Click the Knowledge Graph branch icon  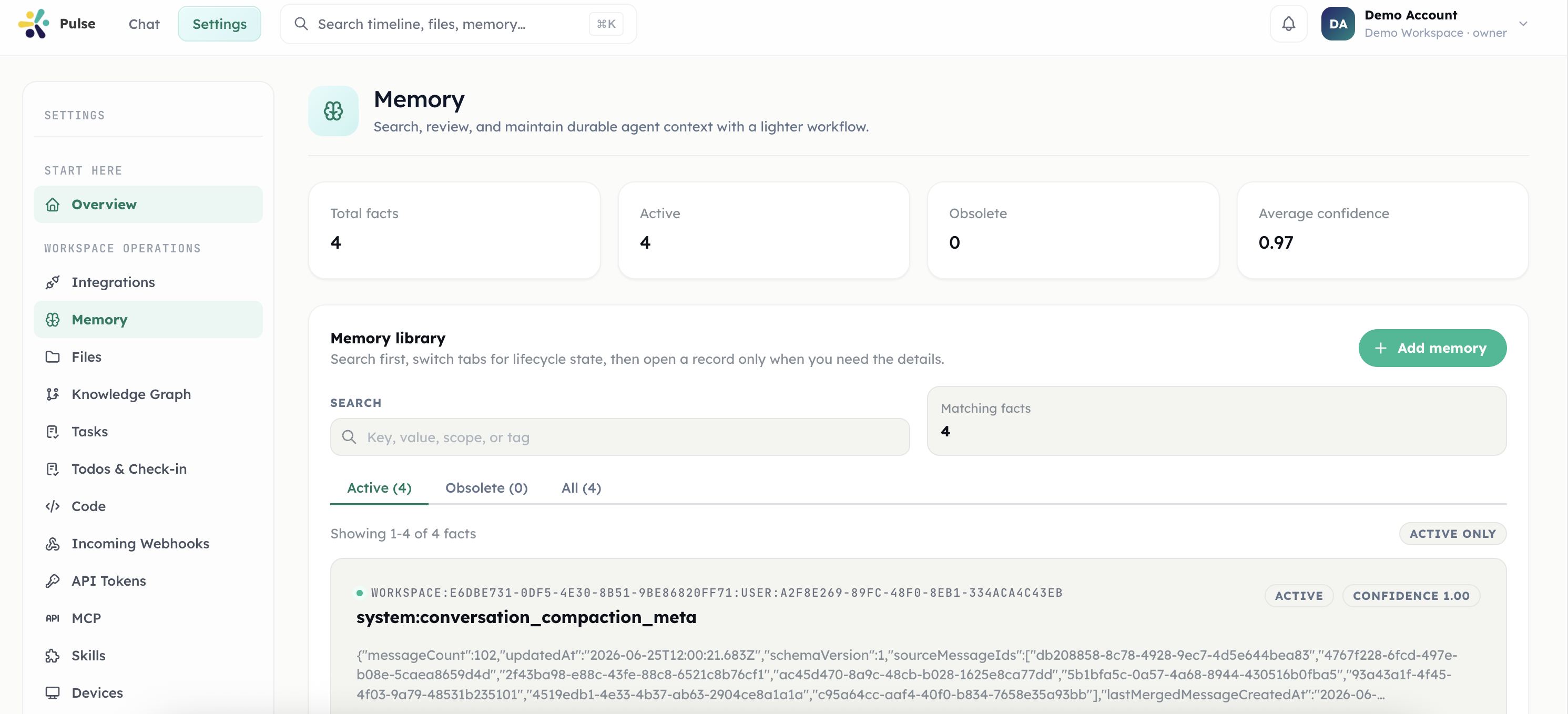pos(53,394)
